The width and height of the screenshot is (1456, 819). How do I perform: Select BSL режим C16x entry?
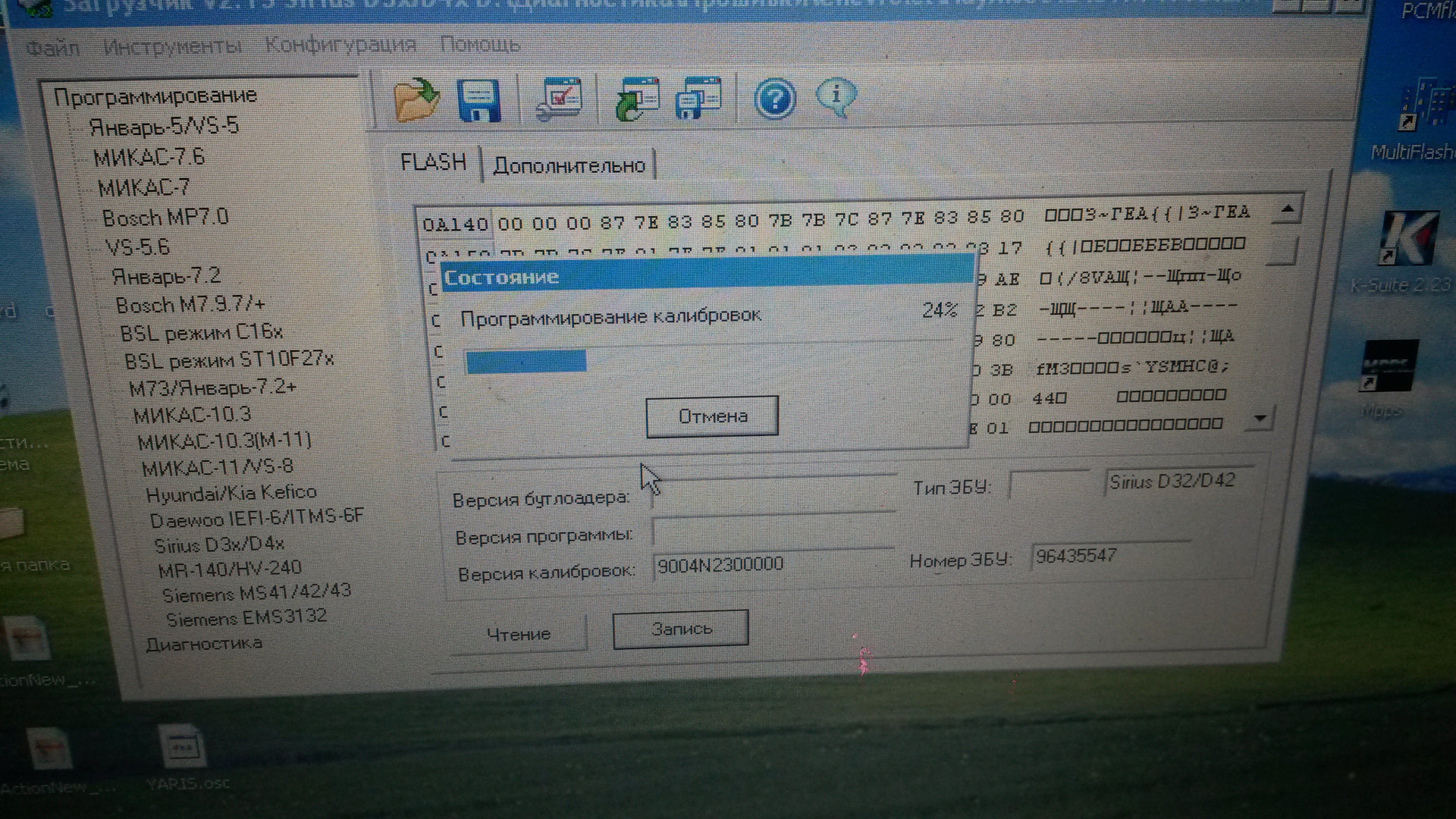(x=202, y=333)
